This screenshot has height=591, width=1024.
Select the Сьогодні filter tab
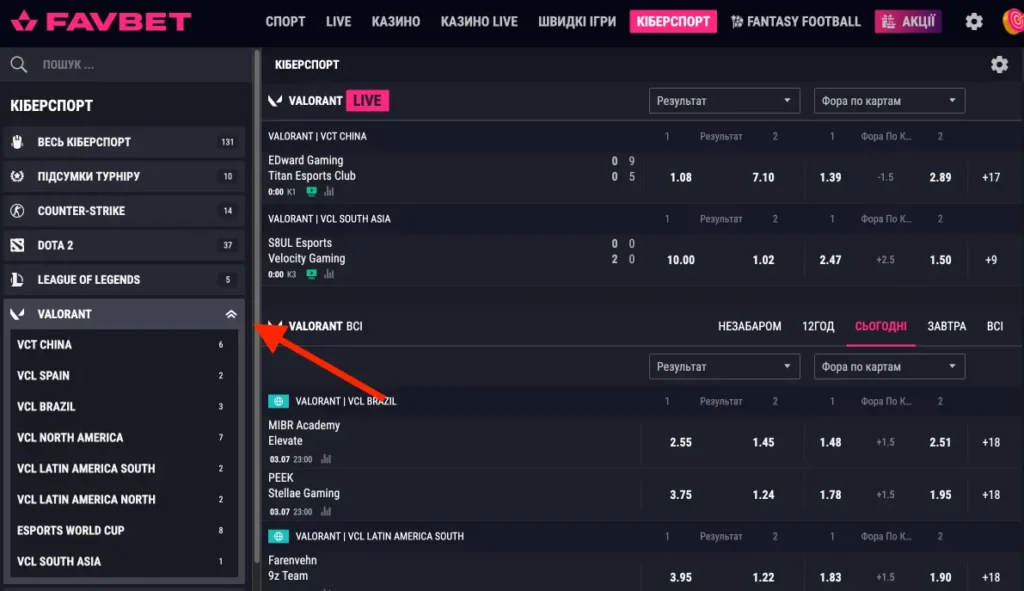(881, 326)
